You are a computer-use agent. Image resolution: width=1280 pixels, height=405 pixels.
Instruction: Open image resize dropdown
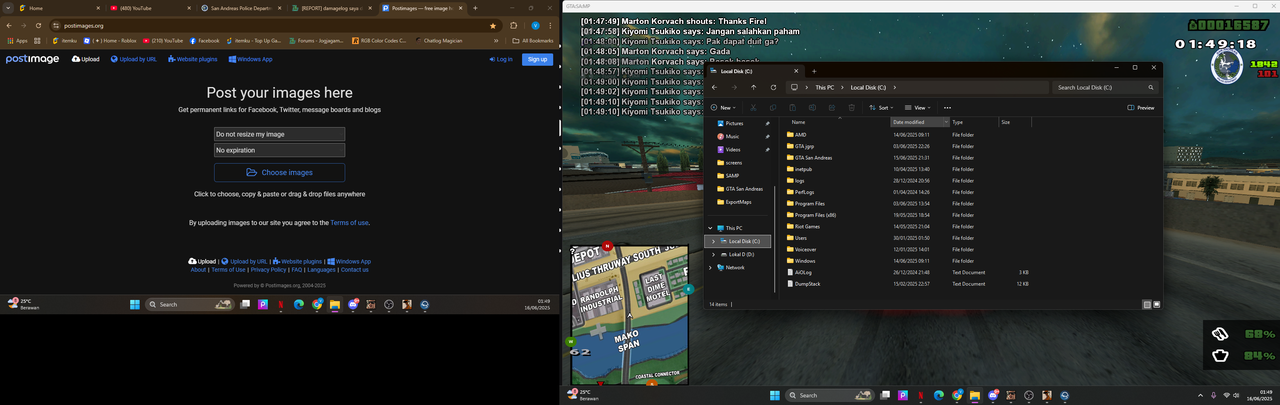(280, 134)
